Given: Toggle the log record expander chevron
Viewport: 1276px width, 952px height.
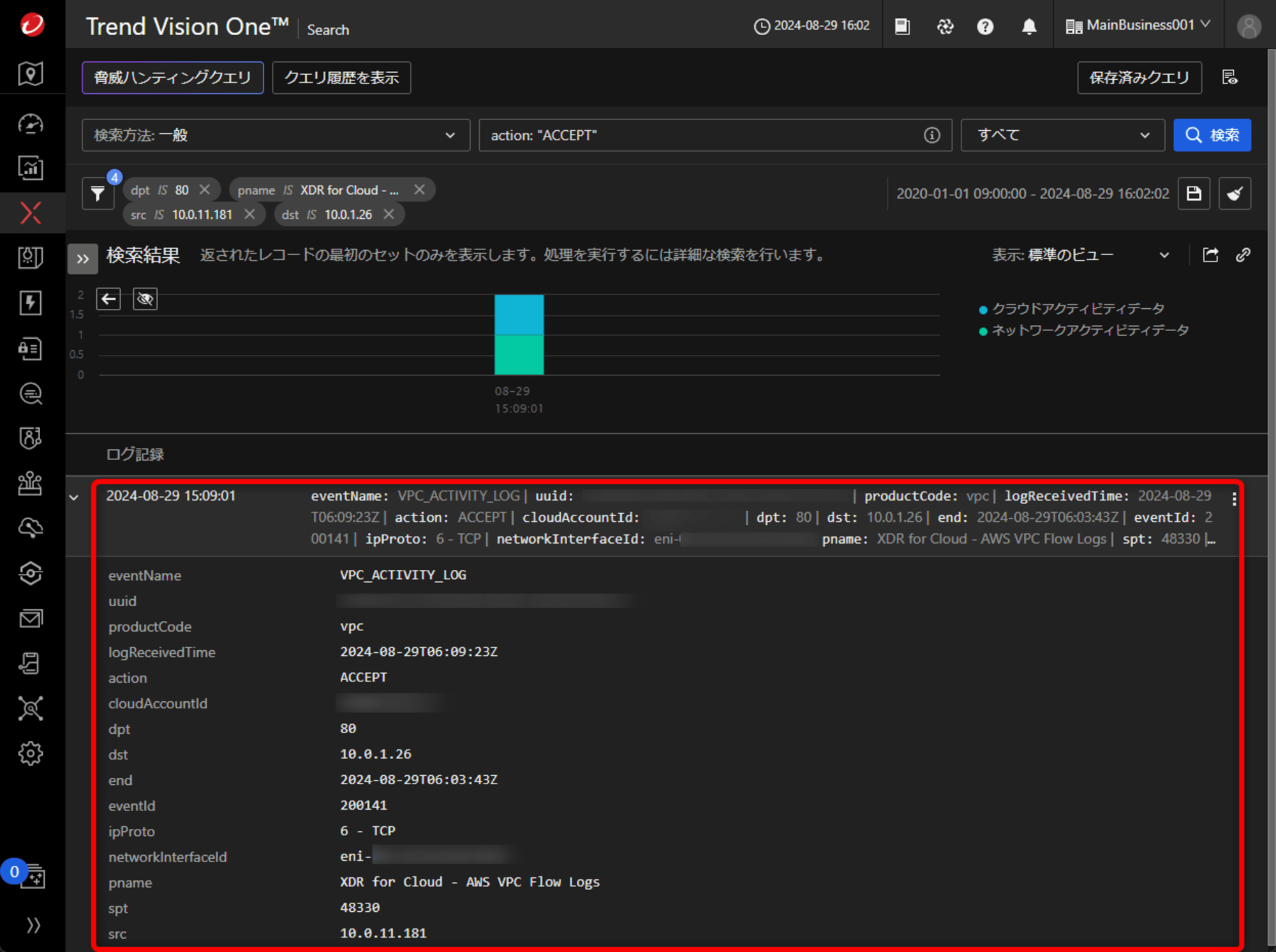Looking at the screenshot, I should pos(74,496).
